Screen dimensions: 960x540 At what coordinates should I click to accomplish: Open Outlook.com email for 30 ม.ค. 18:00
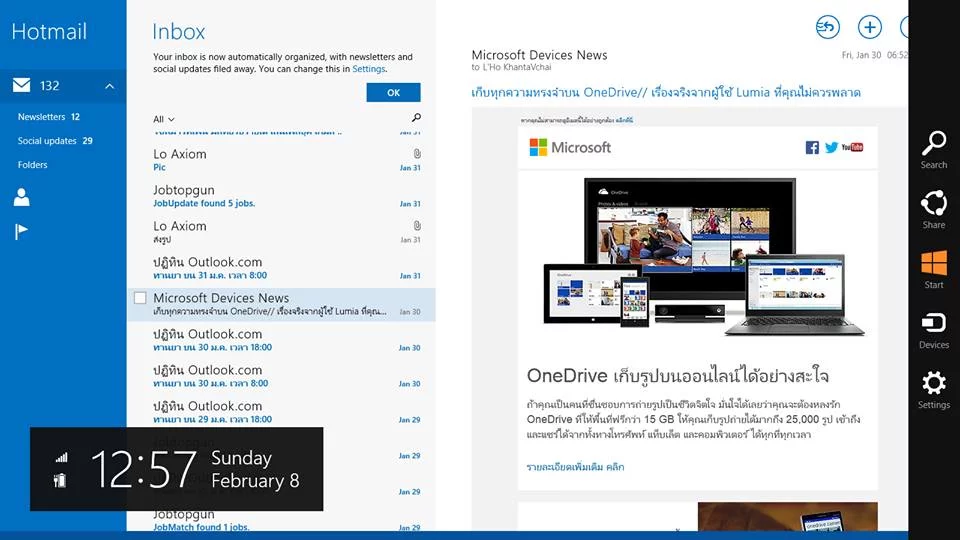[x=282, y=340]
